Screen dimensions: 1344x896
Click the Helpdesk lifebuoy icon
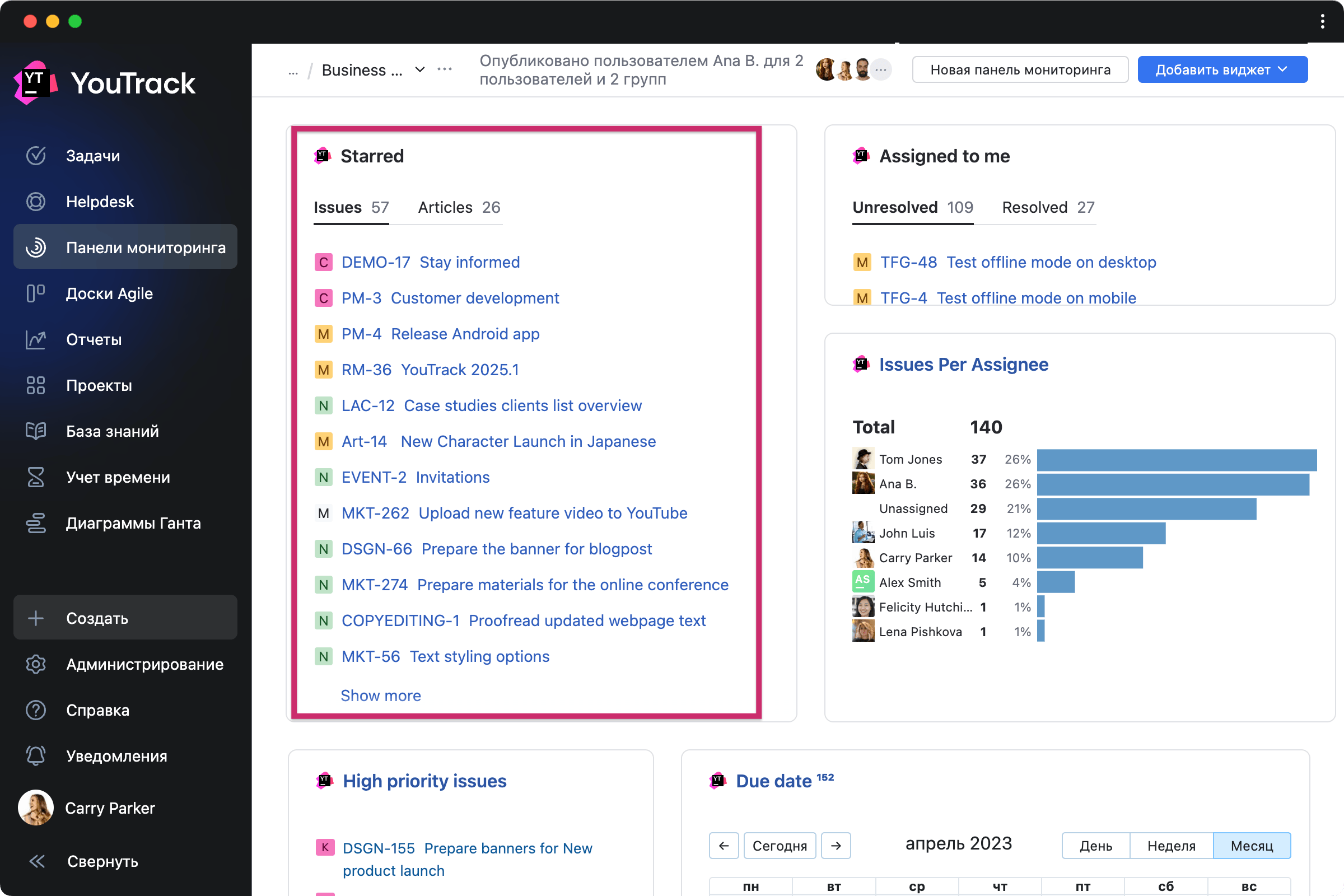point(35,202)
